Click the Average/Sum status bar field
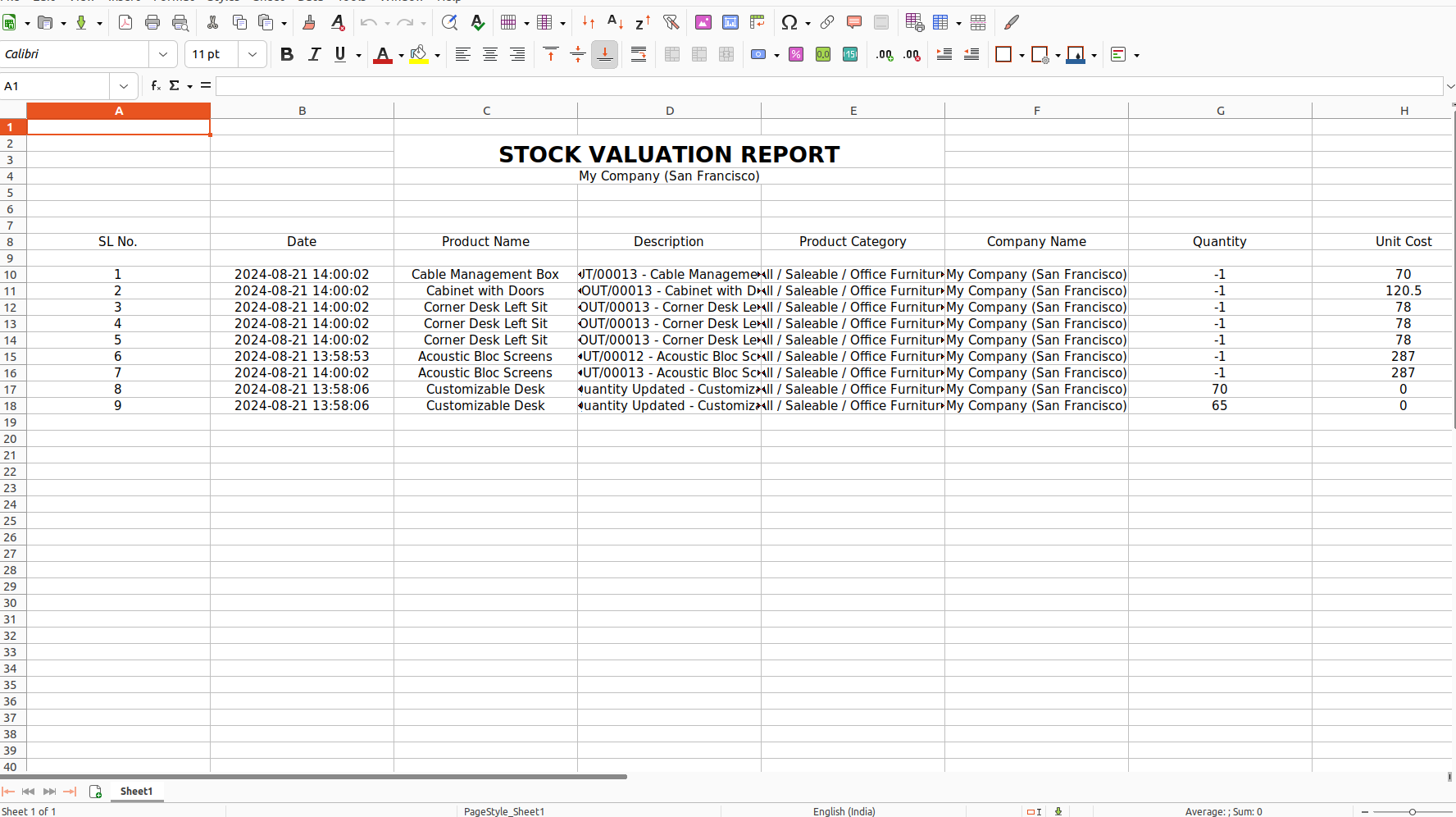1456x817 pixels. tap(1223, 811)
